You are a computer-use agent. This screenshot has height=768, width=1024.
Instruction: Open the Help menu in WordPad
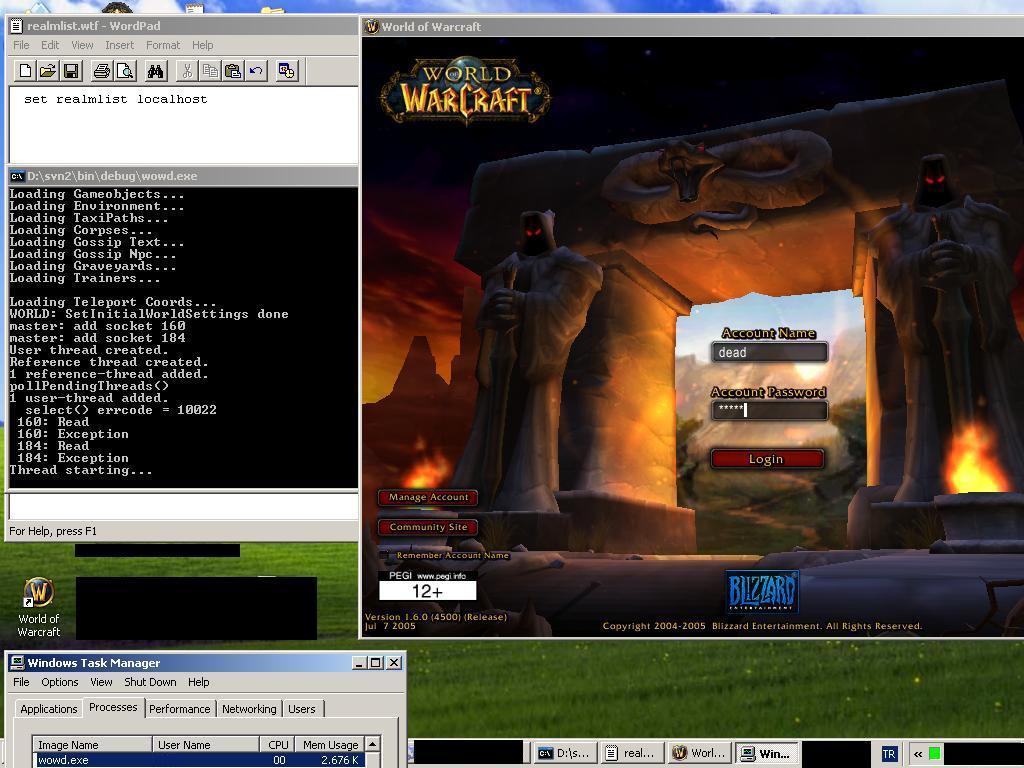202,45
